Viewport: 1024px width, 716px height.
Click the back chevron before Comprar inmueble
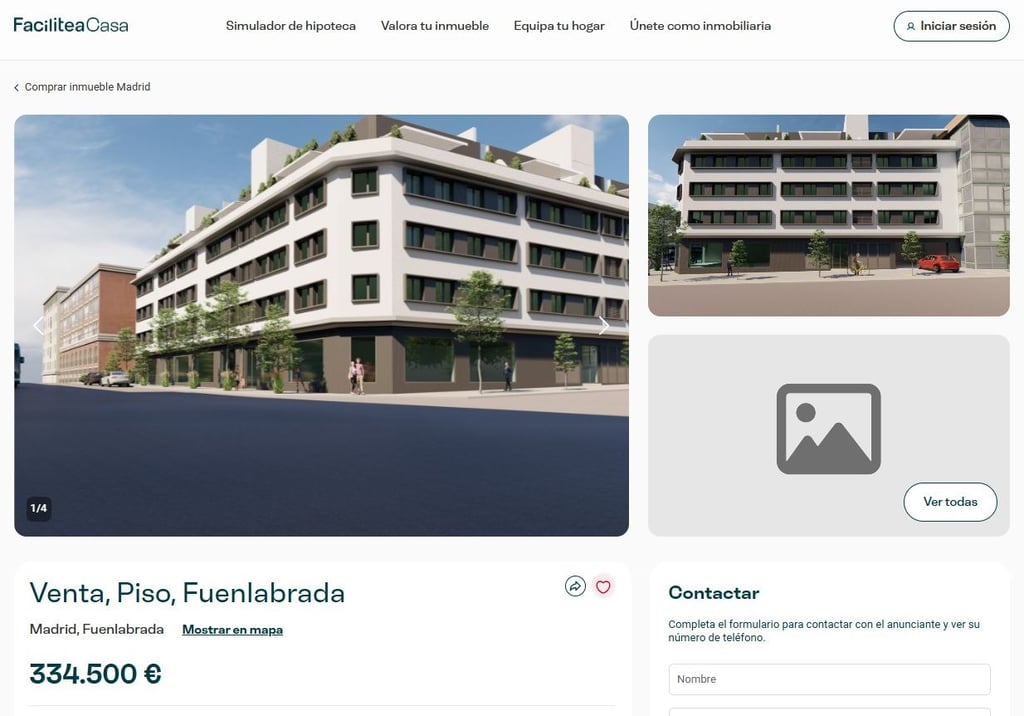coord(16,88)
